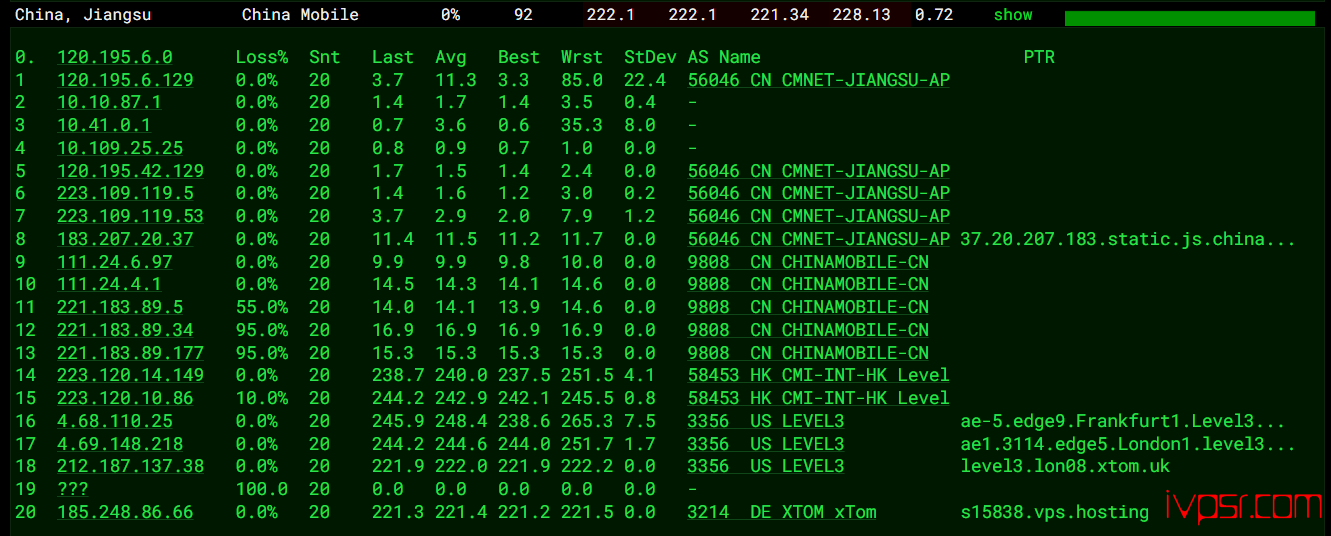The image size is (1331, 536).
Task: Open AS 9808 CHINAMOBILE-CN link on hop 10
Action: pos(808,284)
